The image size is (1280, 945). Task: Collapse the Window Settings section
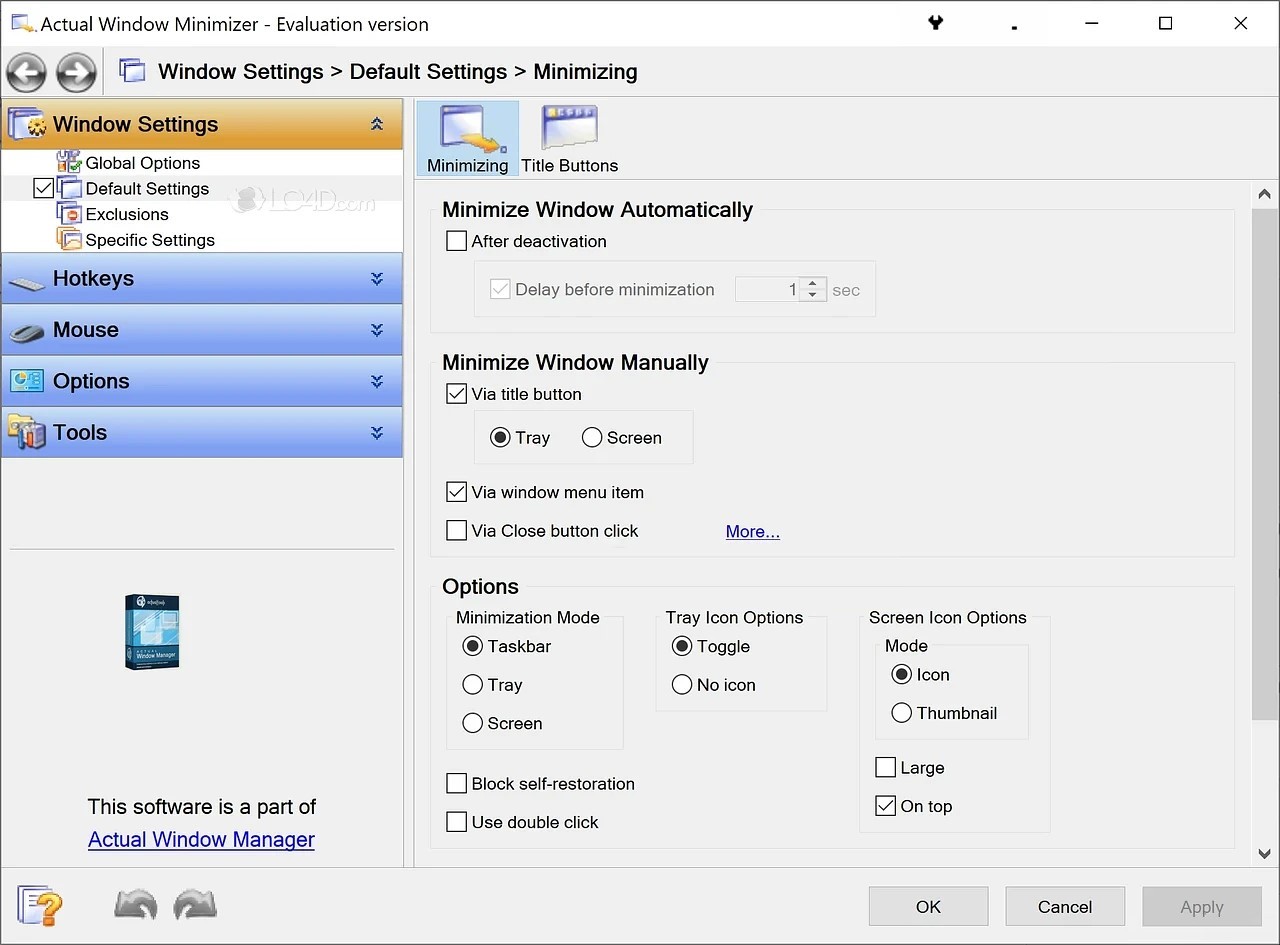377,124
